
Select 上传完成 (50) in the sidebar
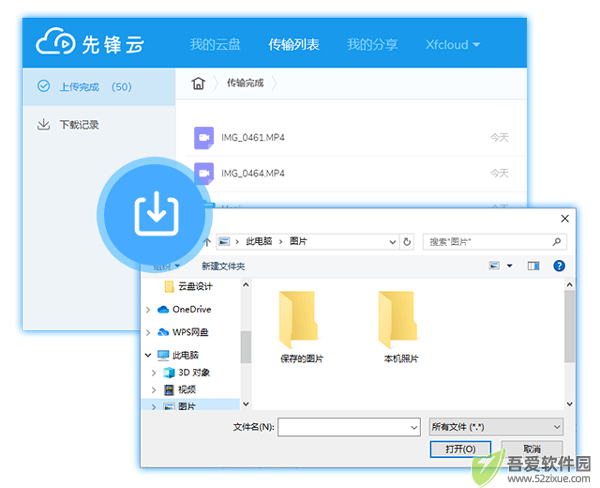tap(99, 87)
